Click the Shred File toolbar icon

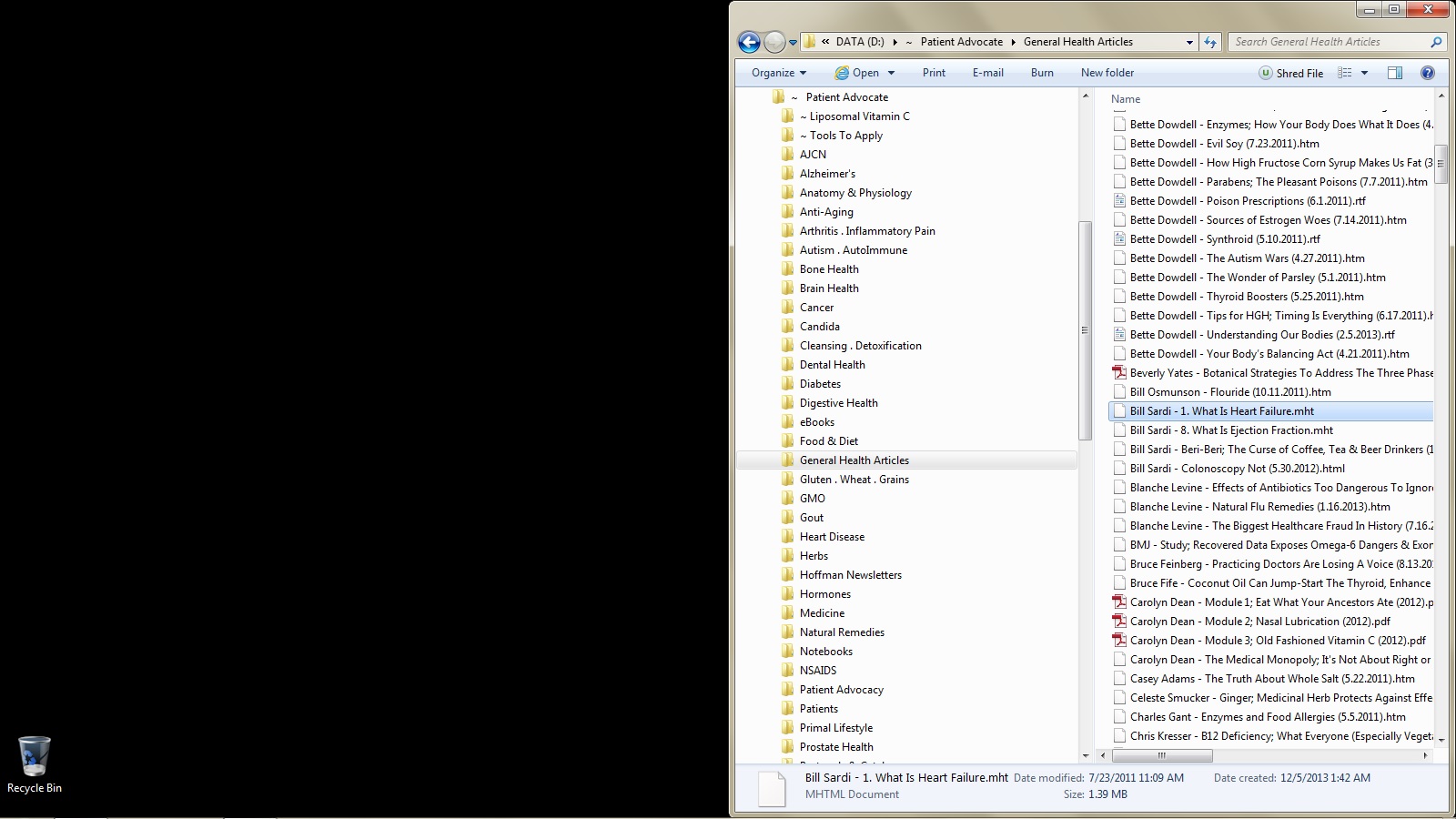pos(1266,73)
